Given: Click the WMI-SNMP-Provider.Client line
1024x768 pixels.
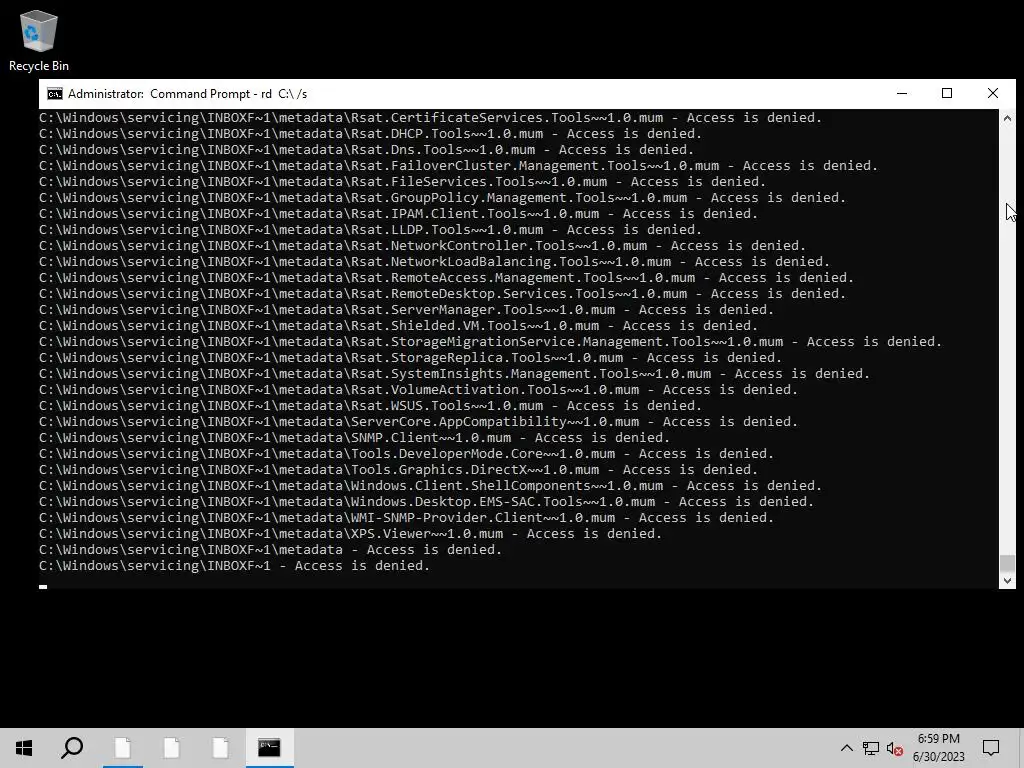Looking at the screenshot, I should [x=406, y=518].
